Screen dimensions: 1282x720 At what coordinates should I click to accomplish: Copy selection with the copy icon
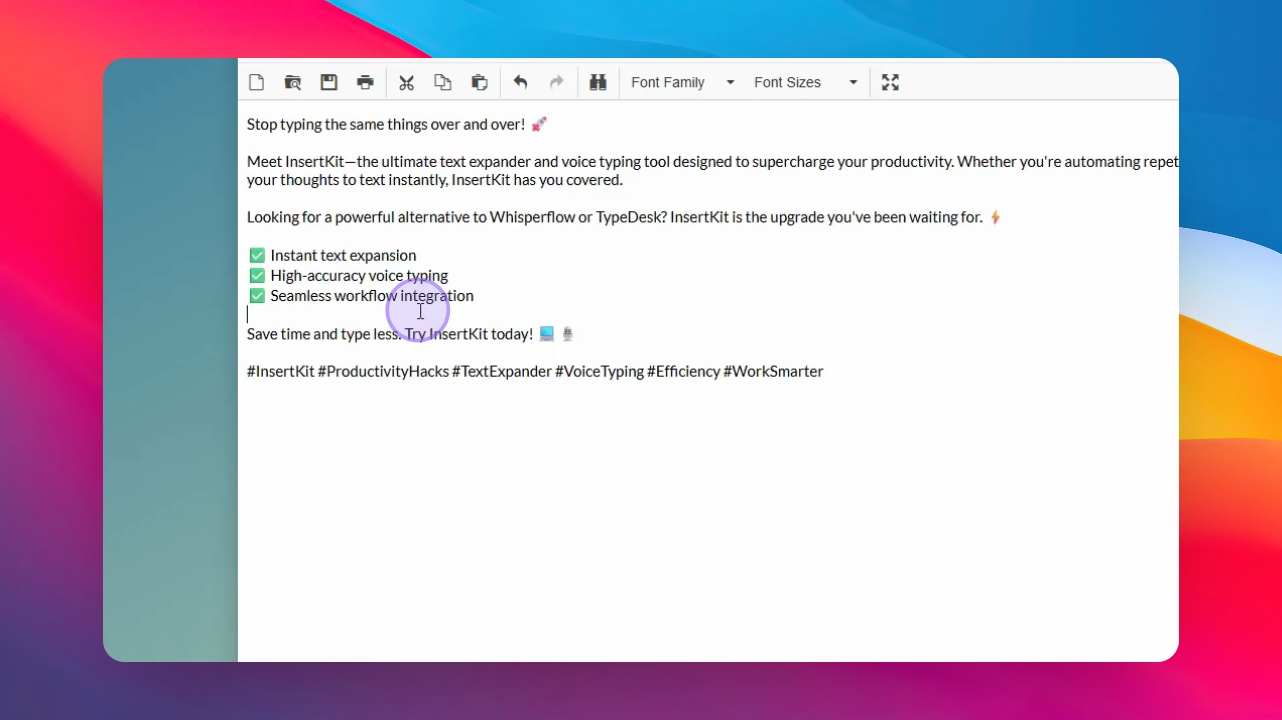(x=442, y=82)
